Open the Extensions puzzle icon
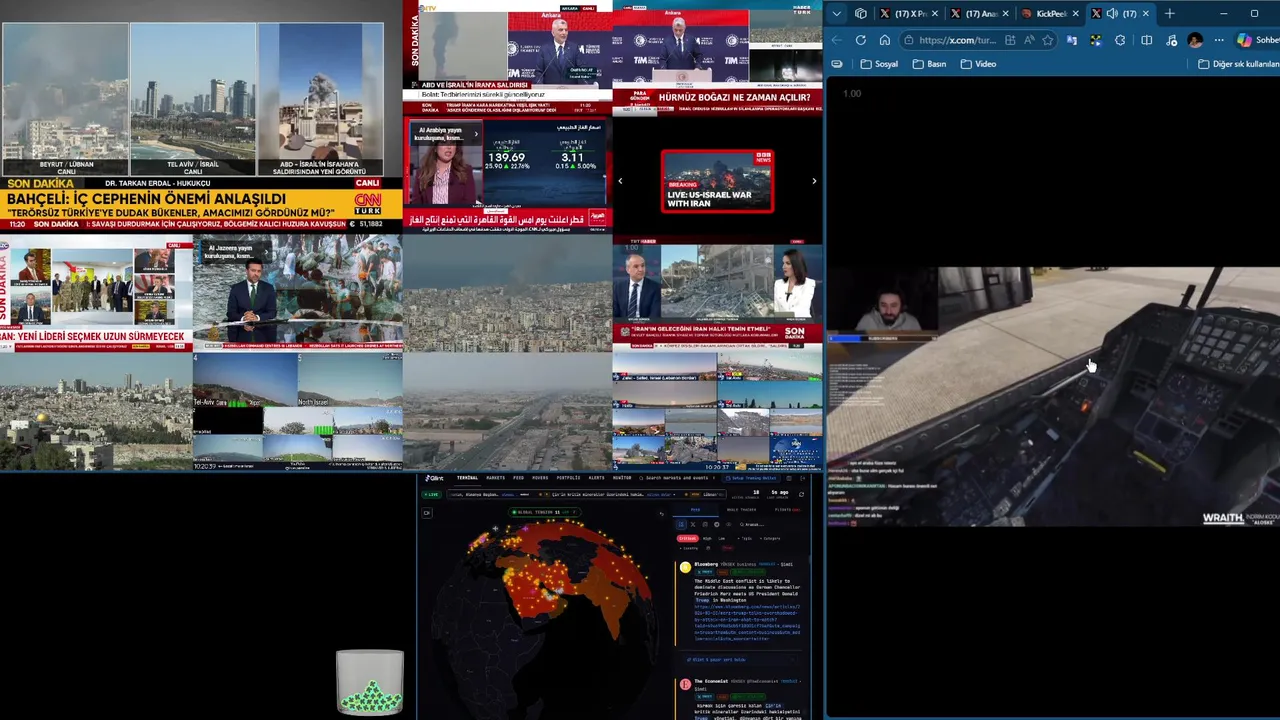 (x=1120, y=40)
